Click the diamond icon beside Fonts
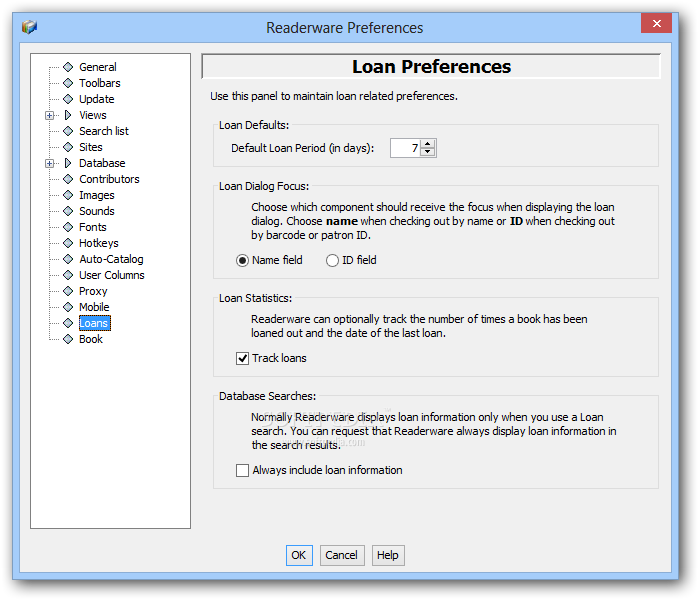 pyautogui.click(x=68, y=227)
